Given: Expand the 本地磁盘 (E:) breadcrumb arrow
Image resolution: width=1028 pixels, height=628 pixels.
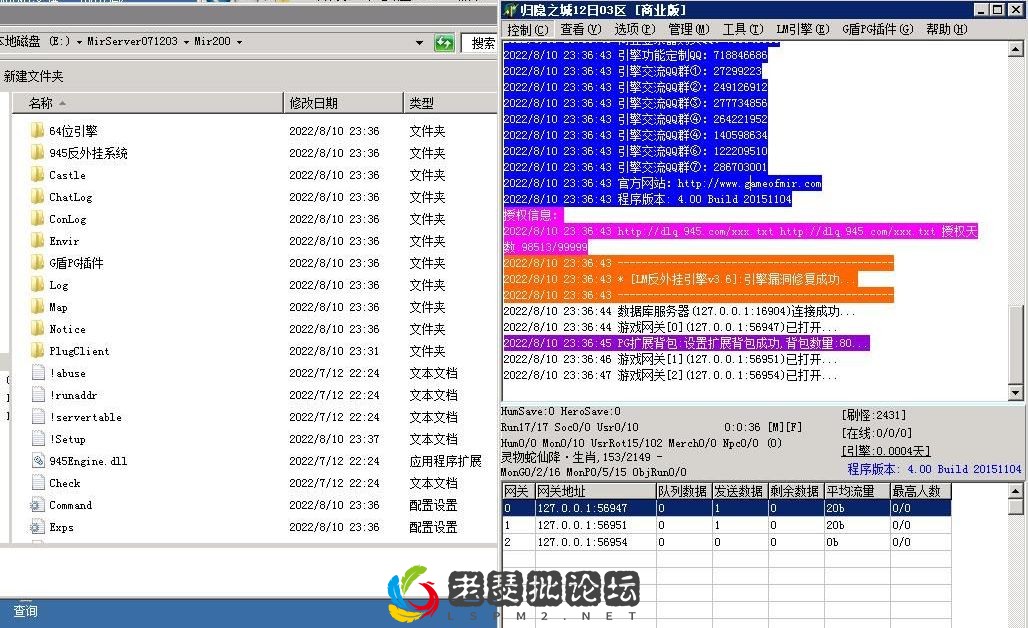Looking at the screenshot, I should point(79,42).
